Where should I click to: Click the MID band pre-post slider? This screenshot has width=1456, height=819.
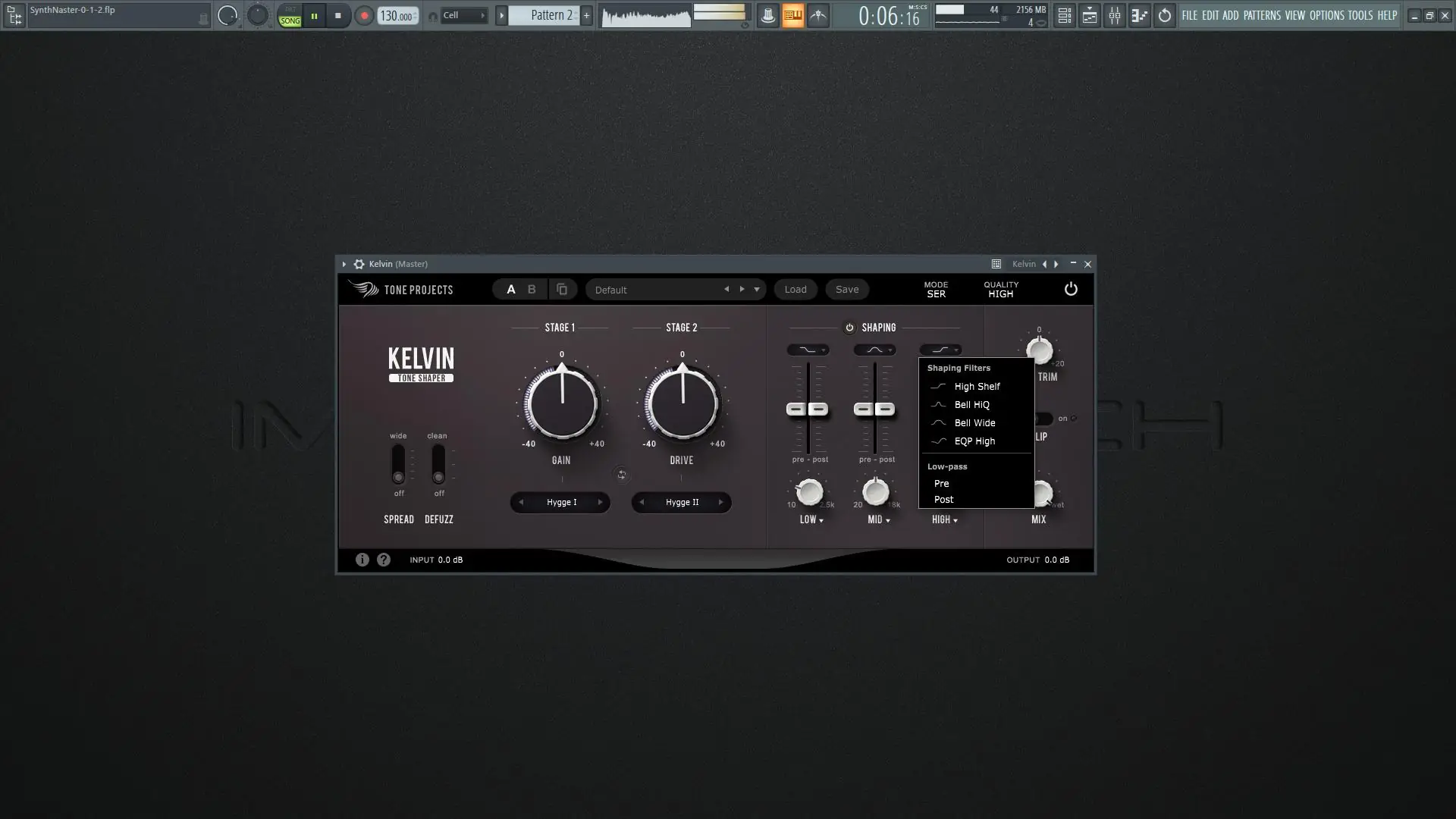coord(875,408)
